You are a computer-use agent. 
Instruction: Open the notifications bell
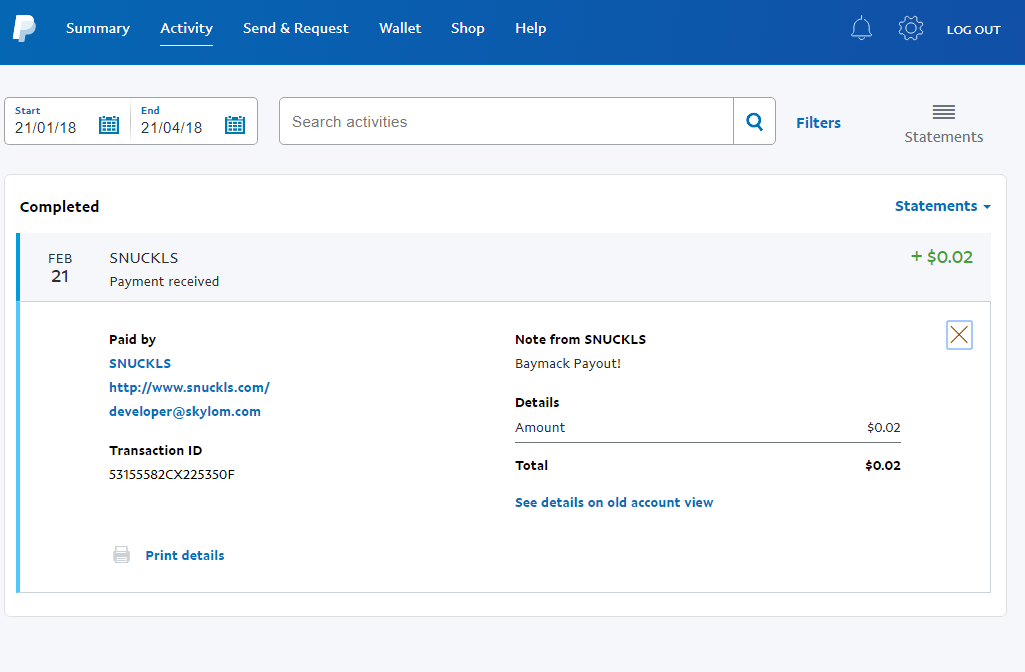(861, 28)
